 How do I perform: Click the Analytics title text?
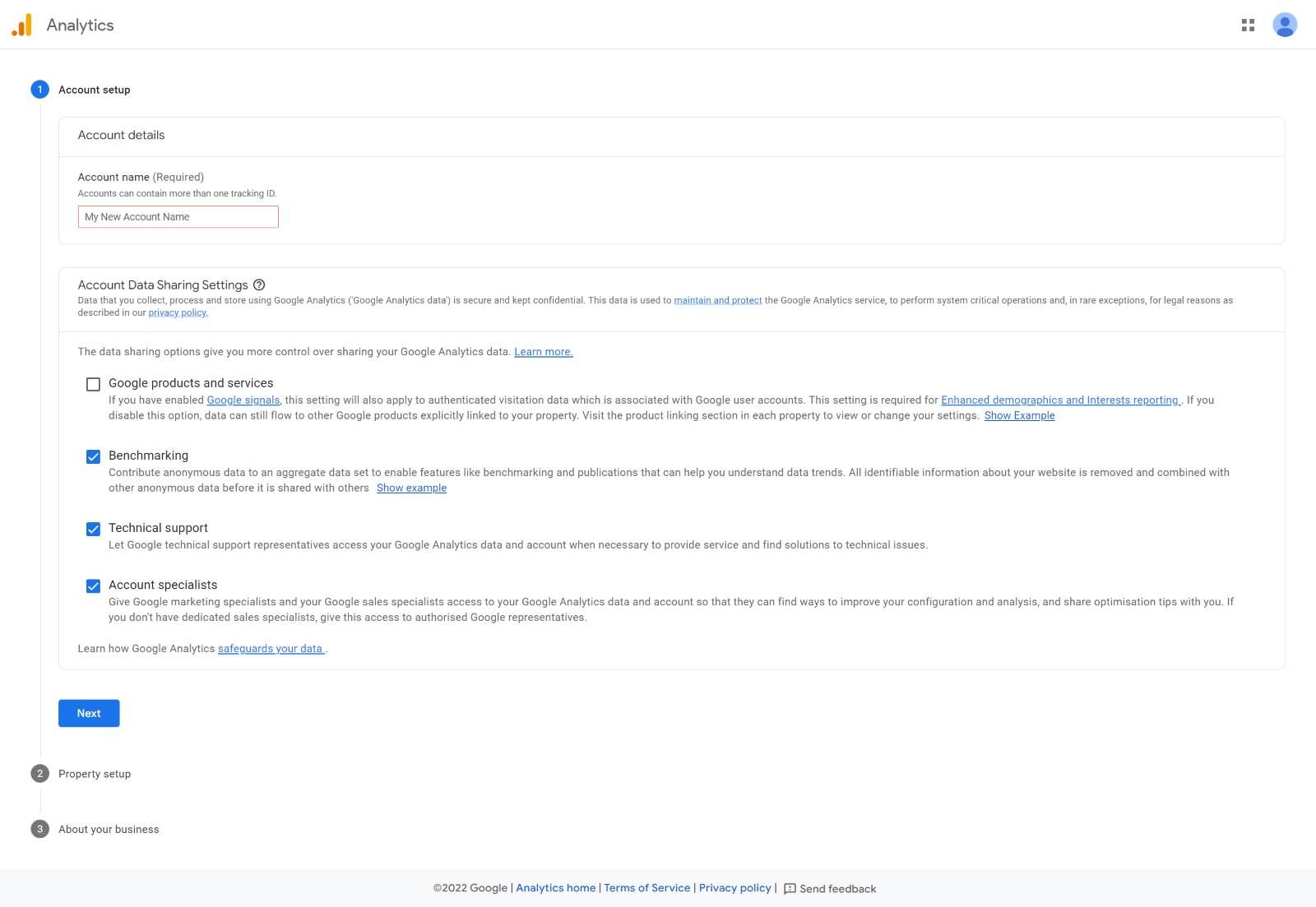(81, 25)
